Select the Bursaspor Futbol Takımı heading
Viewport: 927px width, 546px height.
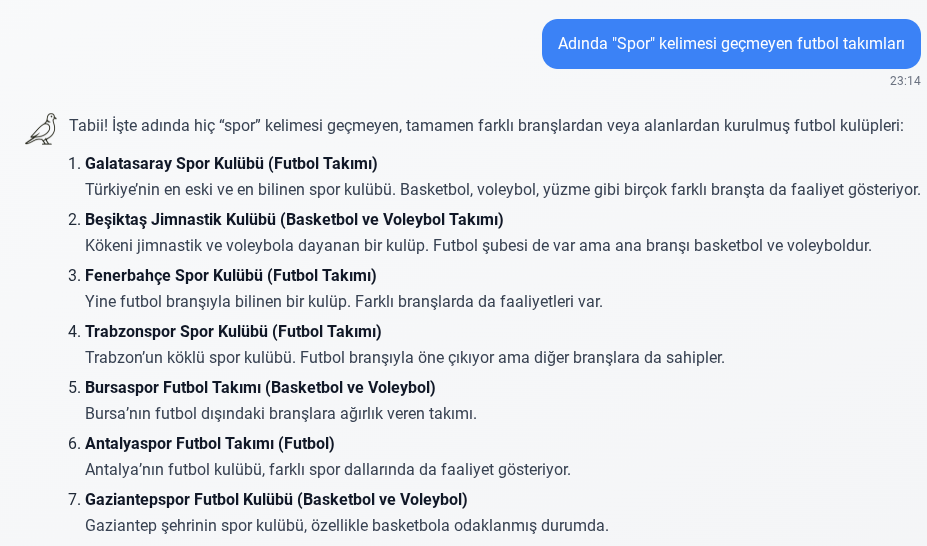pos(260,387)
